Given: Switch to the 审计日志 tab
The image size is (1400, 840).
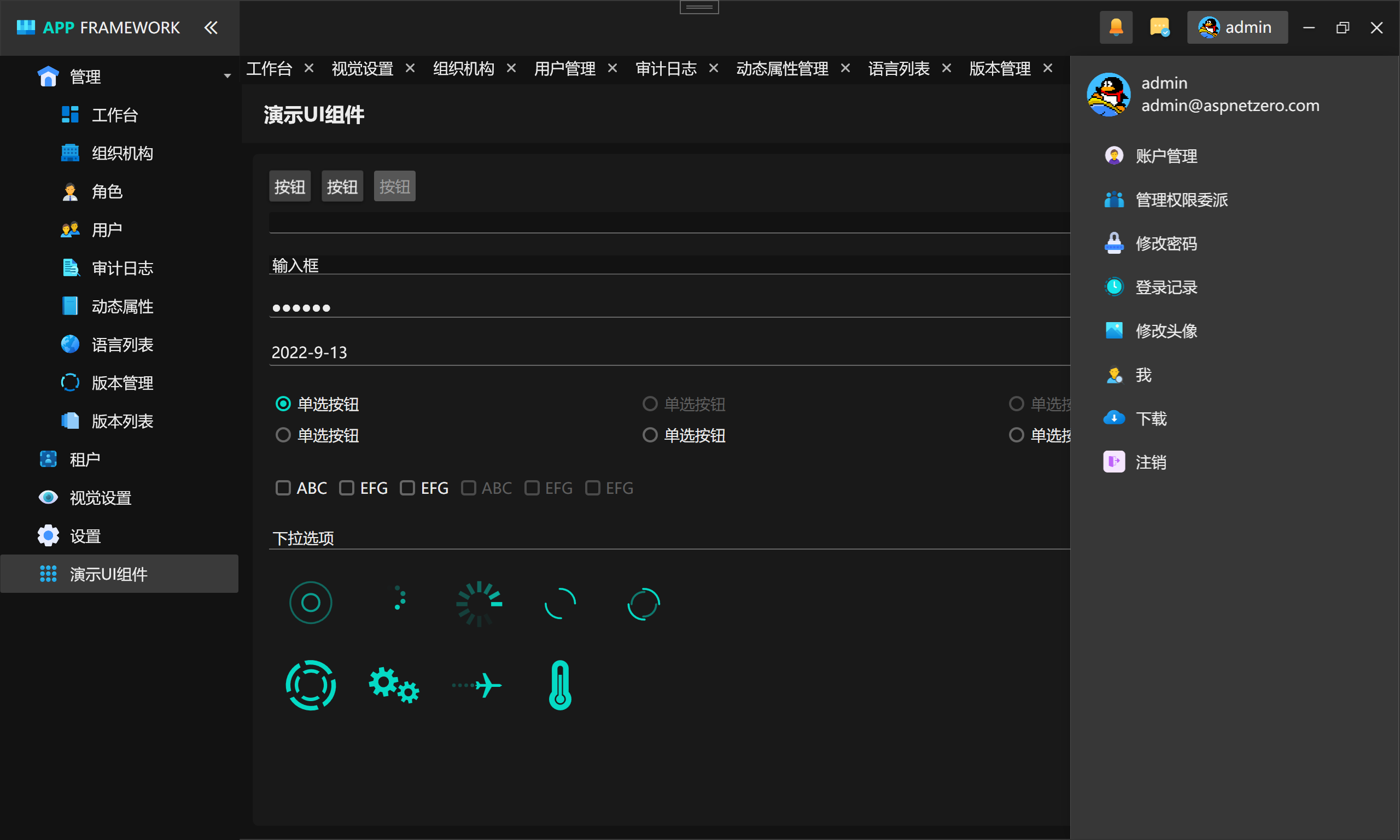Looking at the screenshot, I should point(666,69).
